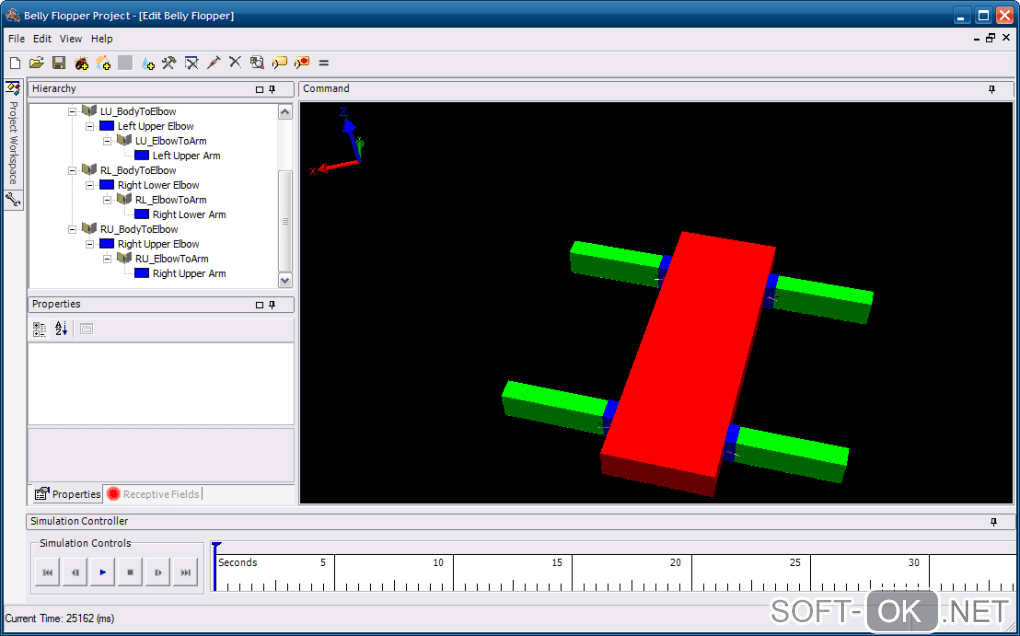
Task: Pin the Properties panel
Action: coord(273,304)
